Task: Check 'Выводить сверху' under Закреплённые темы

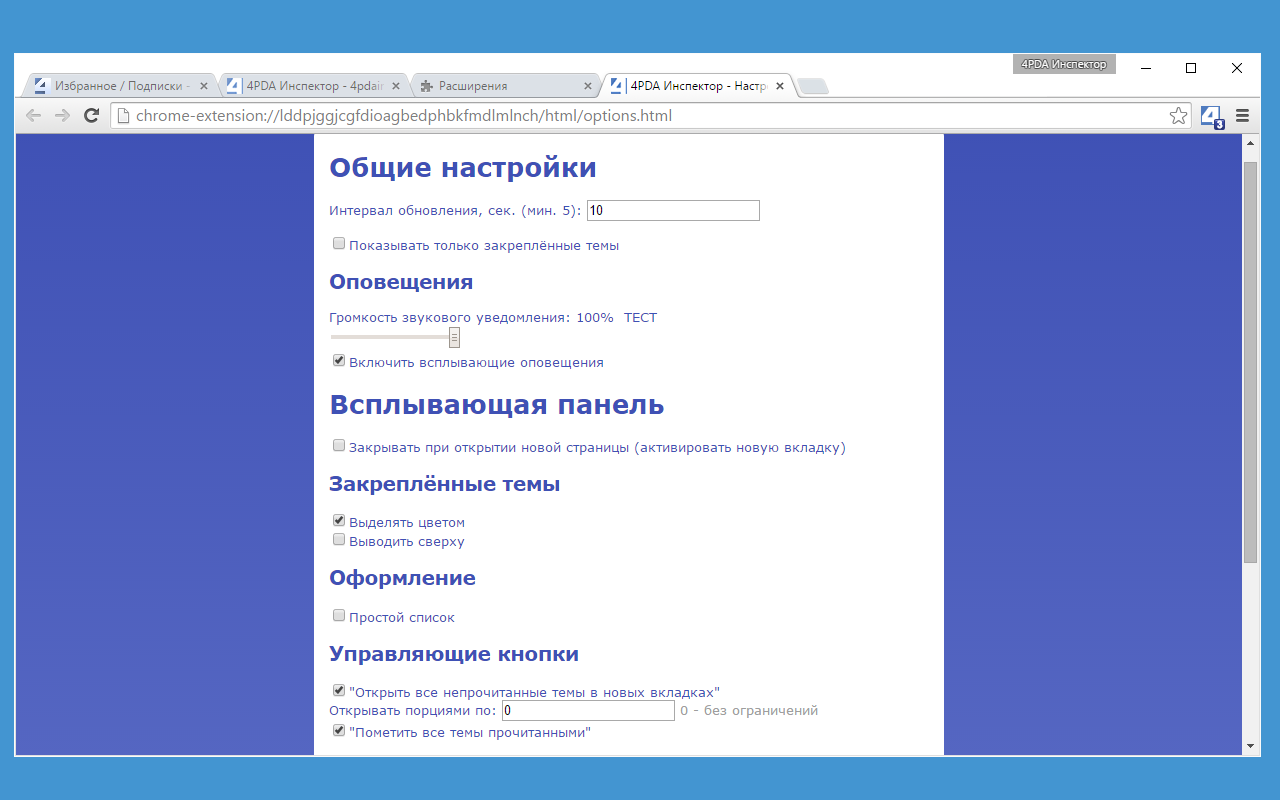Action: coord(339,539)
